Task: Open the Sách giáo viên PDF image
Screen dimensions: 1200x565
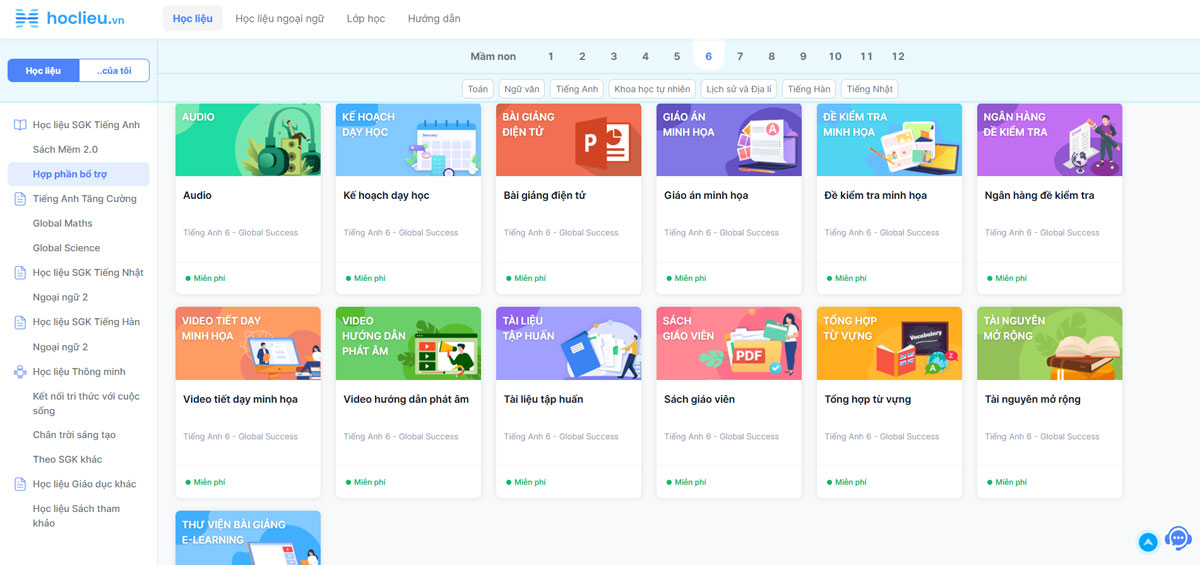Action: tap(729, 344)
